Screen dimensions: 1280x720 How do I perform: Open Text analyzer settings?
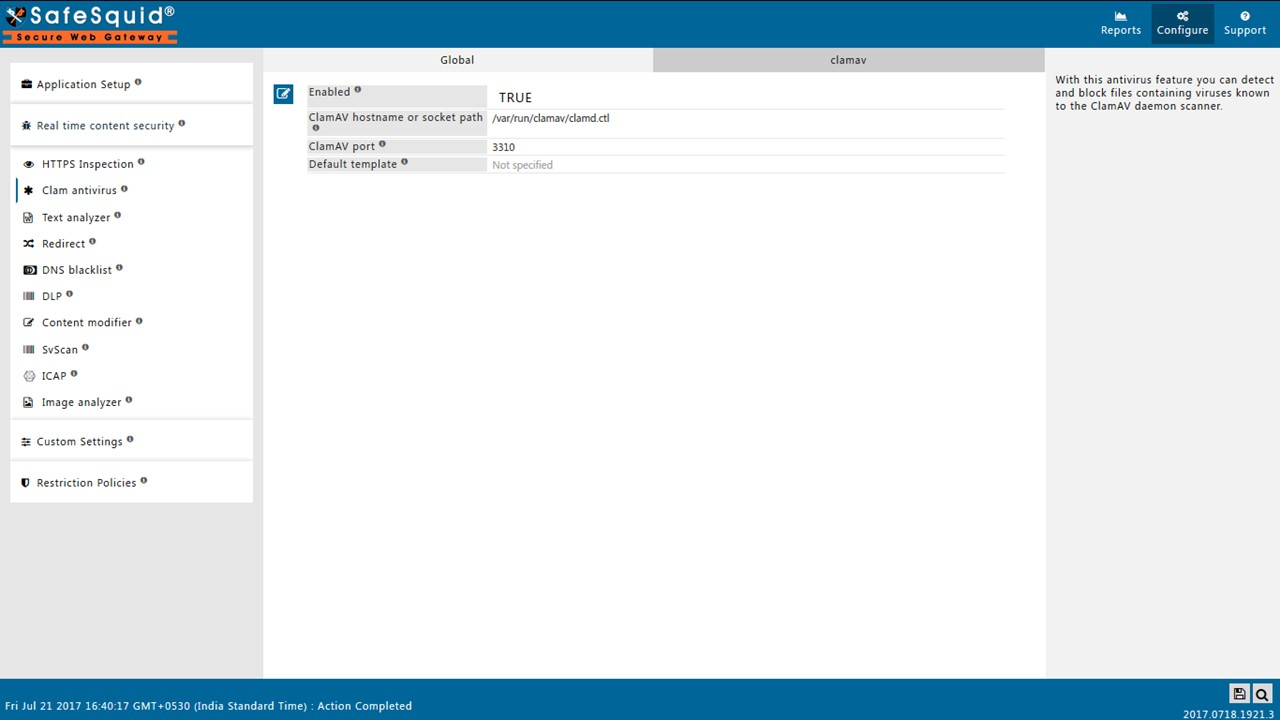(x=76, y=217)
